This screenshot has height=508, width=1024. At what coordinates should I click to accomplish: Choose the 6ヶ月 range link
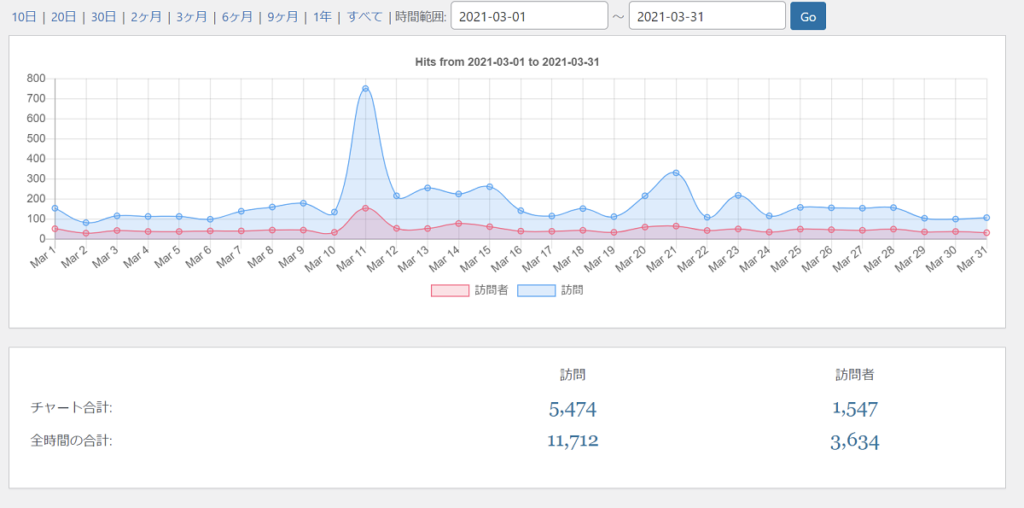[x=237, y=17]
